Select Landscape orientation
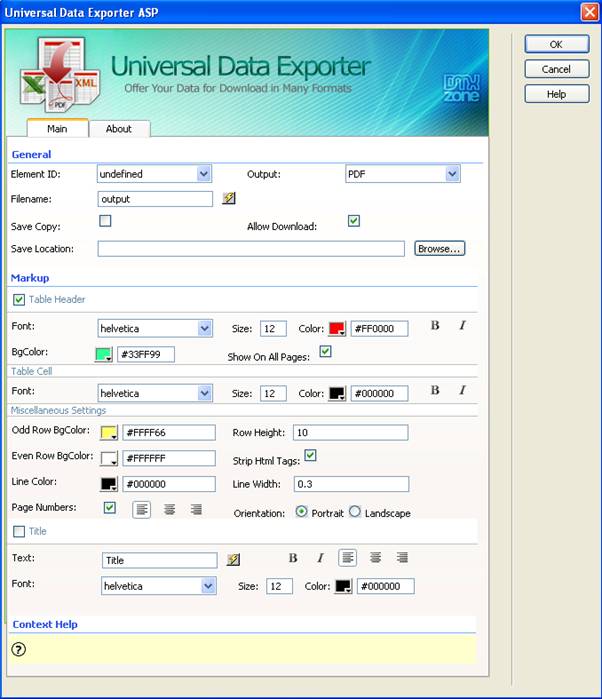The image size is (602, 699). click(x=355, y=511)
